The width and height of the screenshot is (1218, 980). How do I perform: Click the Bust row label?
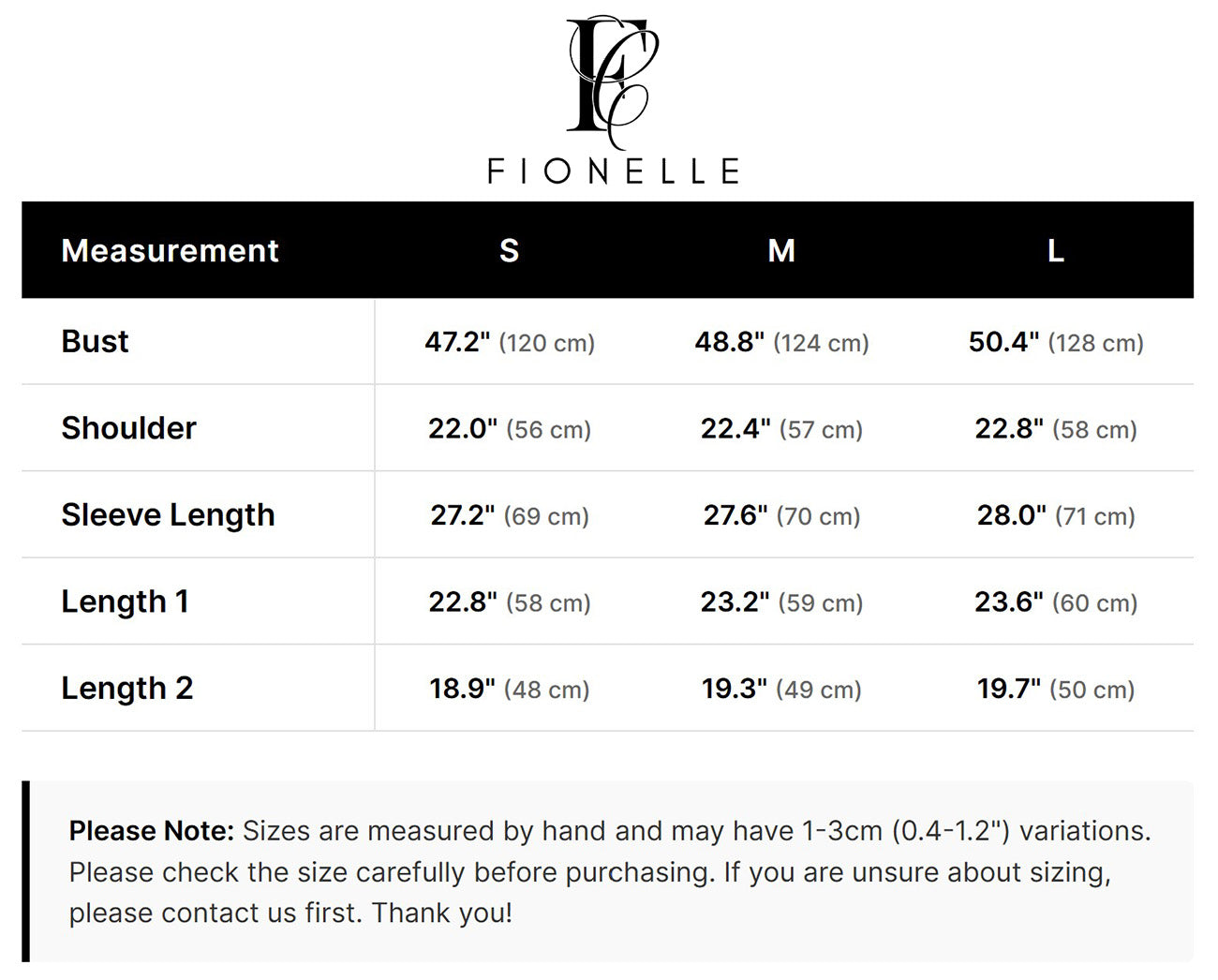95,341
